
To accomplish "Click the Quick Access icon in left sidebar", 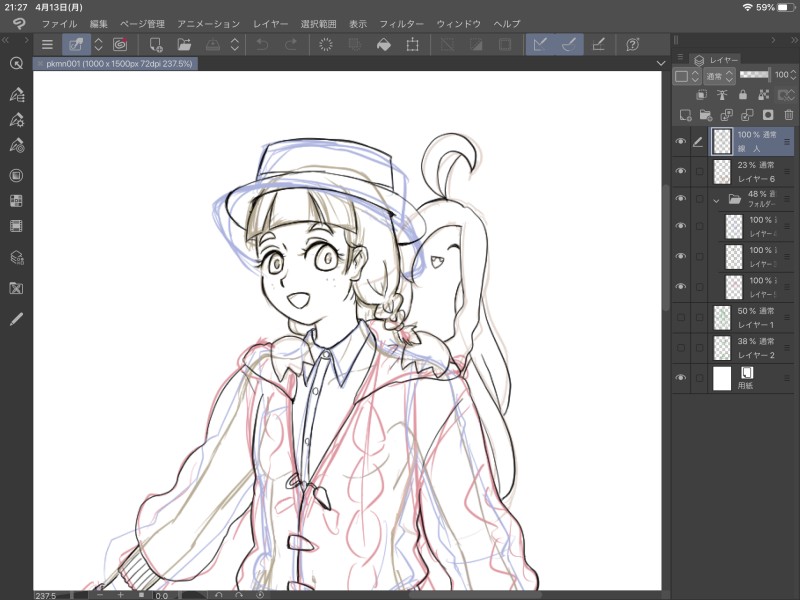I will 16,63.
